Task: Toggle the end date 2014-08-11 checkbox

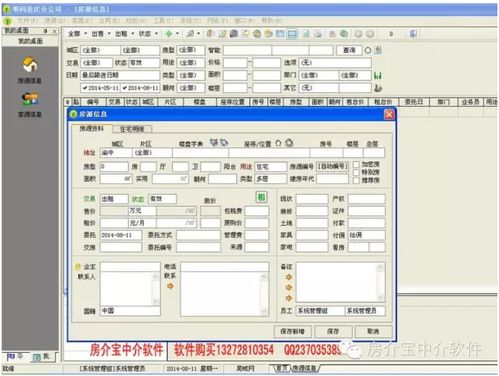Action: (125, 88)
